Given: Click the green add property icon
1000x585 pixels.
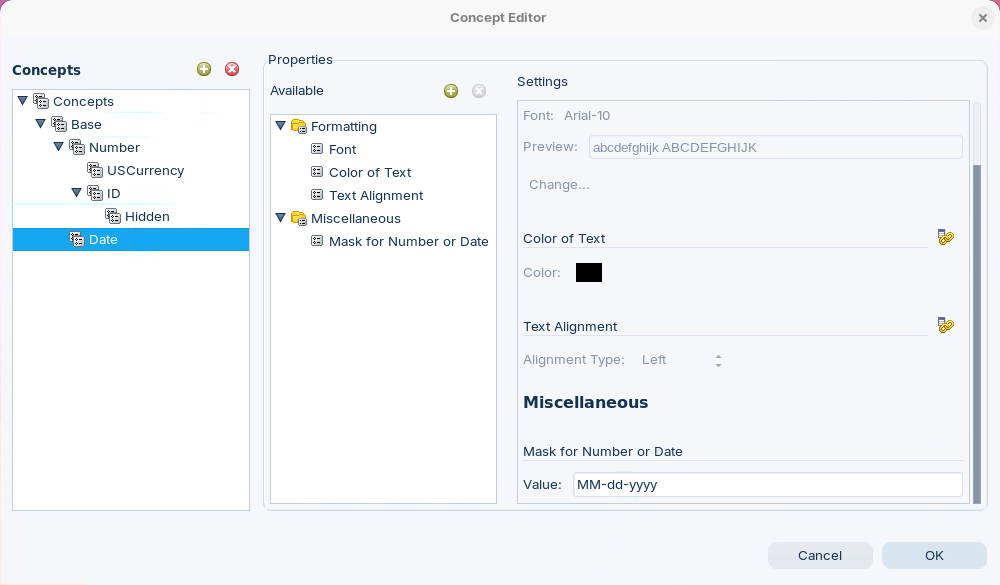Looking at the screenshot, I should click(x=451, y=91).
